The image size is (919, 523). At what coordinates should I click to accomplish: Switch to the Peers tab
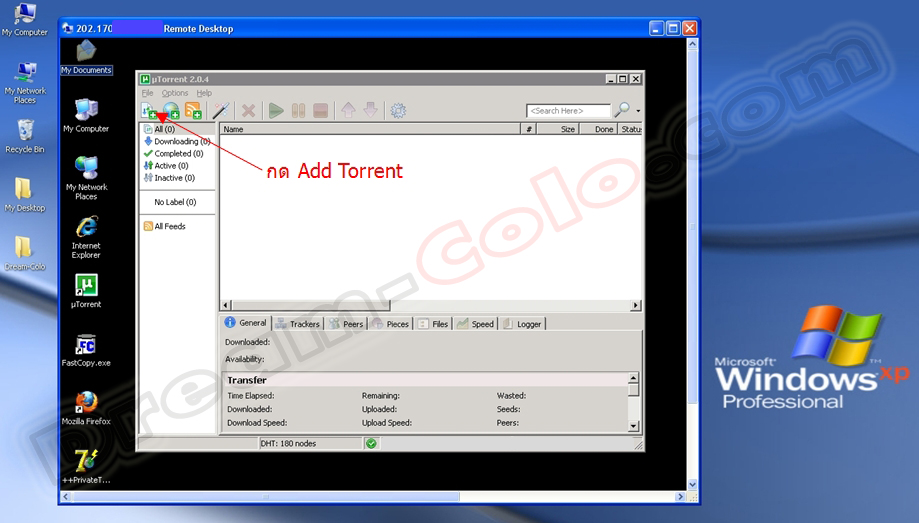[346, 324]
